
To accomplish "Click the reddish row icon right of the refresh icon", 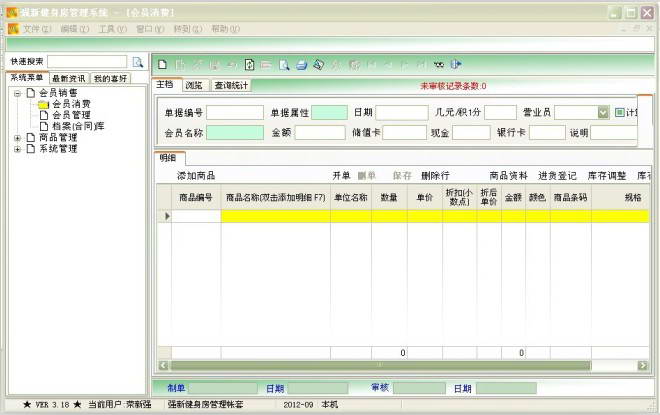I will coord(266,64).
